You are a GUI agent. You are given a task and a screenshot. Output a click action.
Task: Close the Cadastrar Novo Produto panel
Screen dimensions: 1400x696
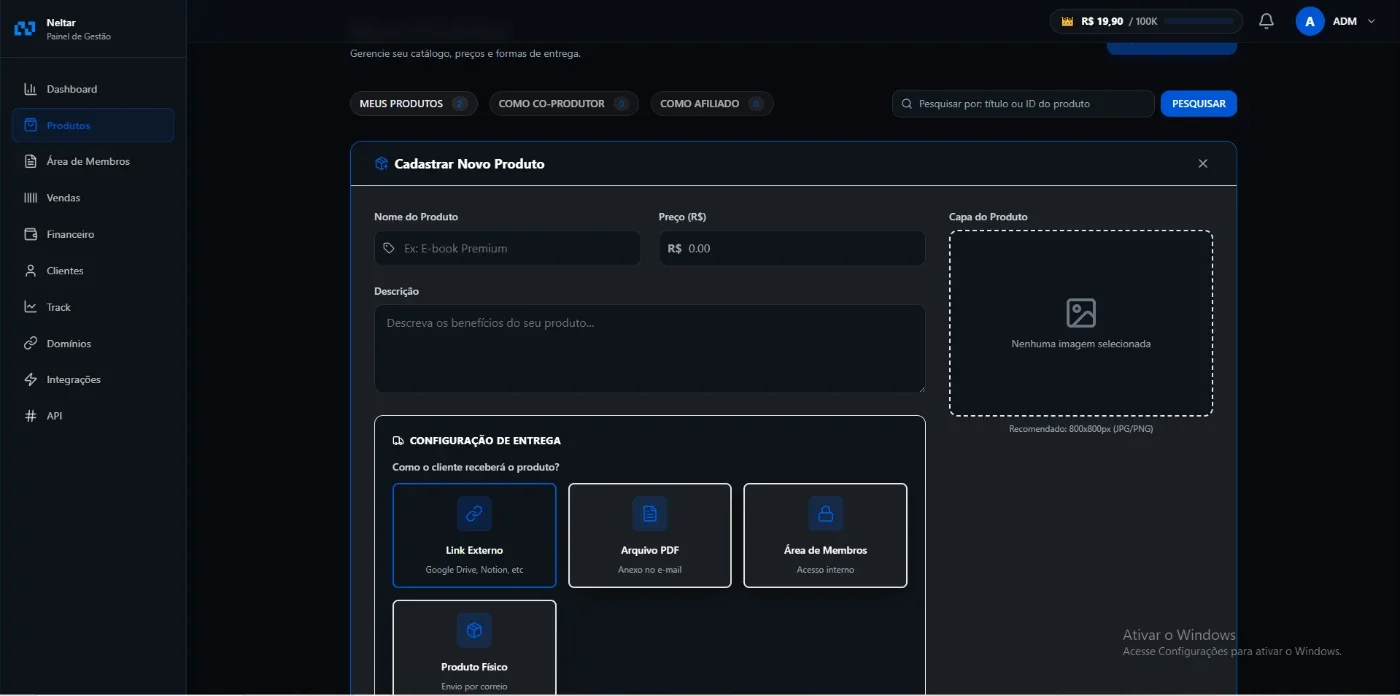click(1203, 164)
